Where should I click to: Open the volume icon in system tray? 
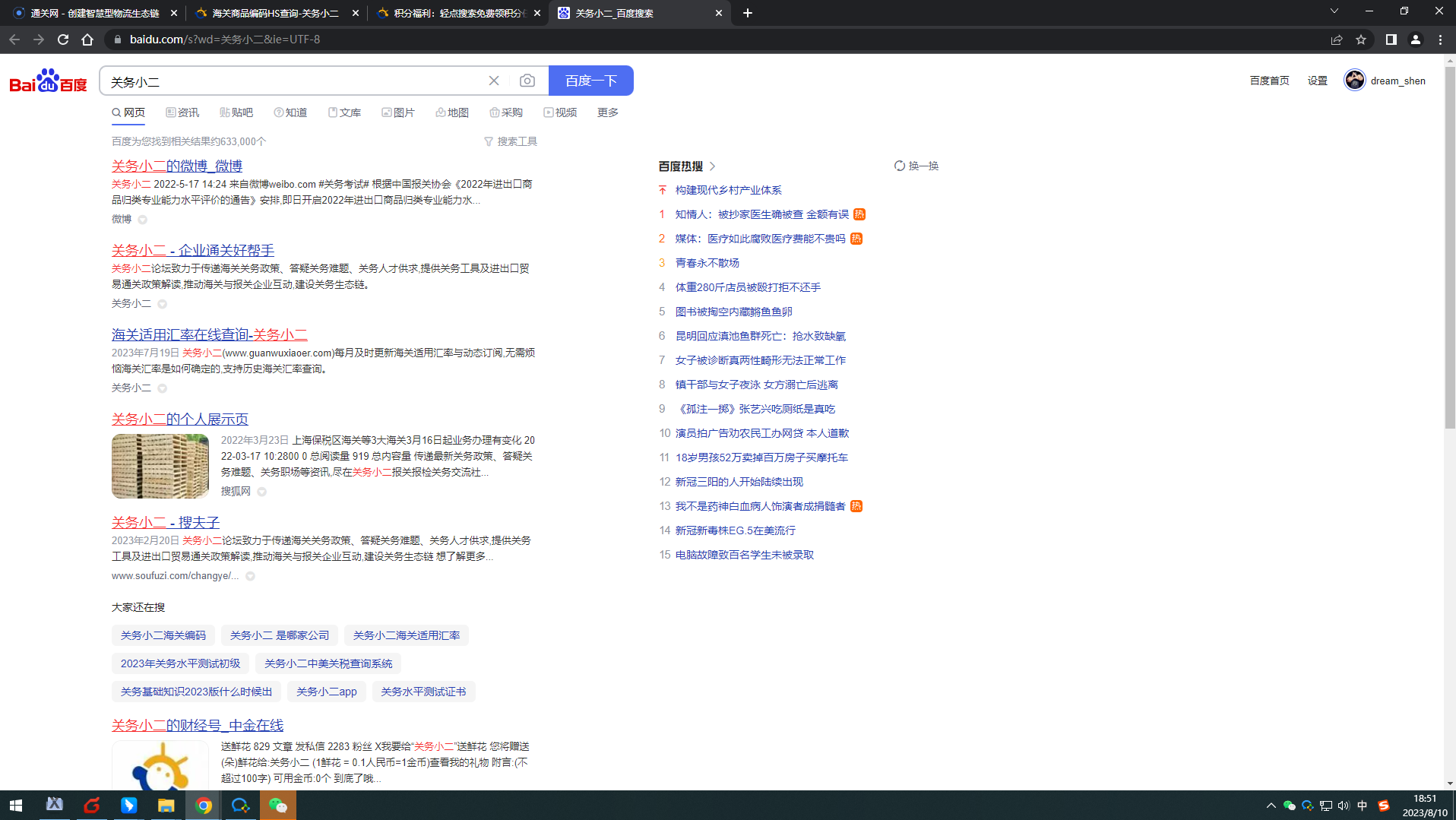pyautogui.click(x=1344, y=806)
